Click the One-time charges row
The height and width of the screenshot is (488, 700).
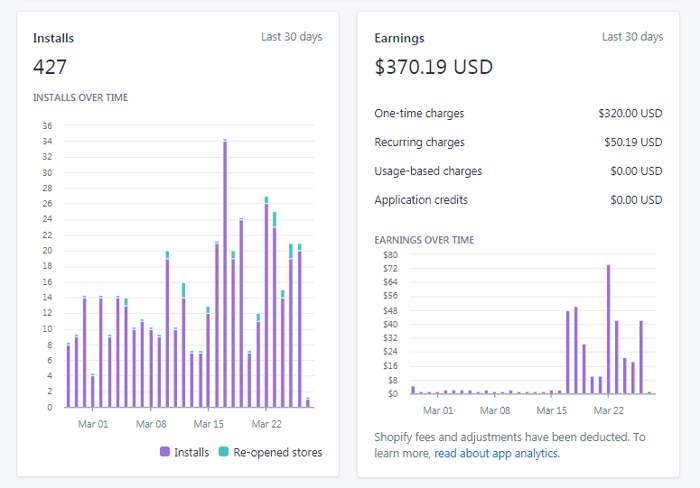click(518, 113)
